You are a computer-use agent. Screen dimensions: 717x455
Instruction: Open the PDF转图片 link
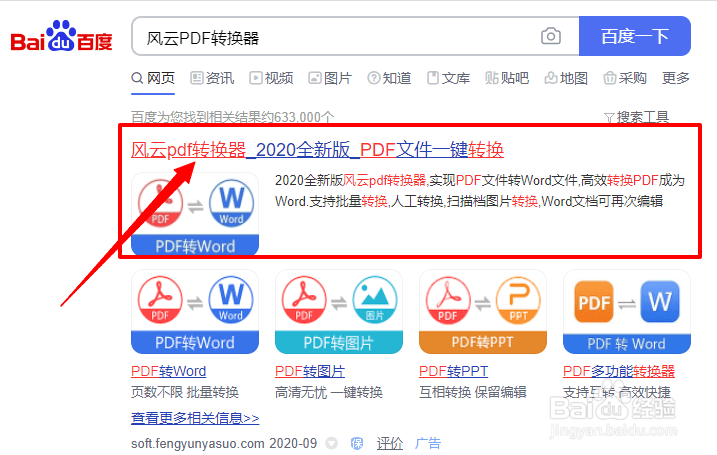click(310, 371)
